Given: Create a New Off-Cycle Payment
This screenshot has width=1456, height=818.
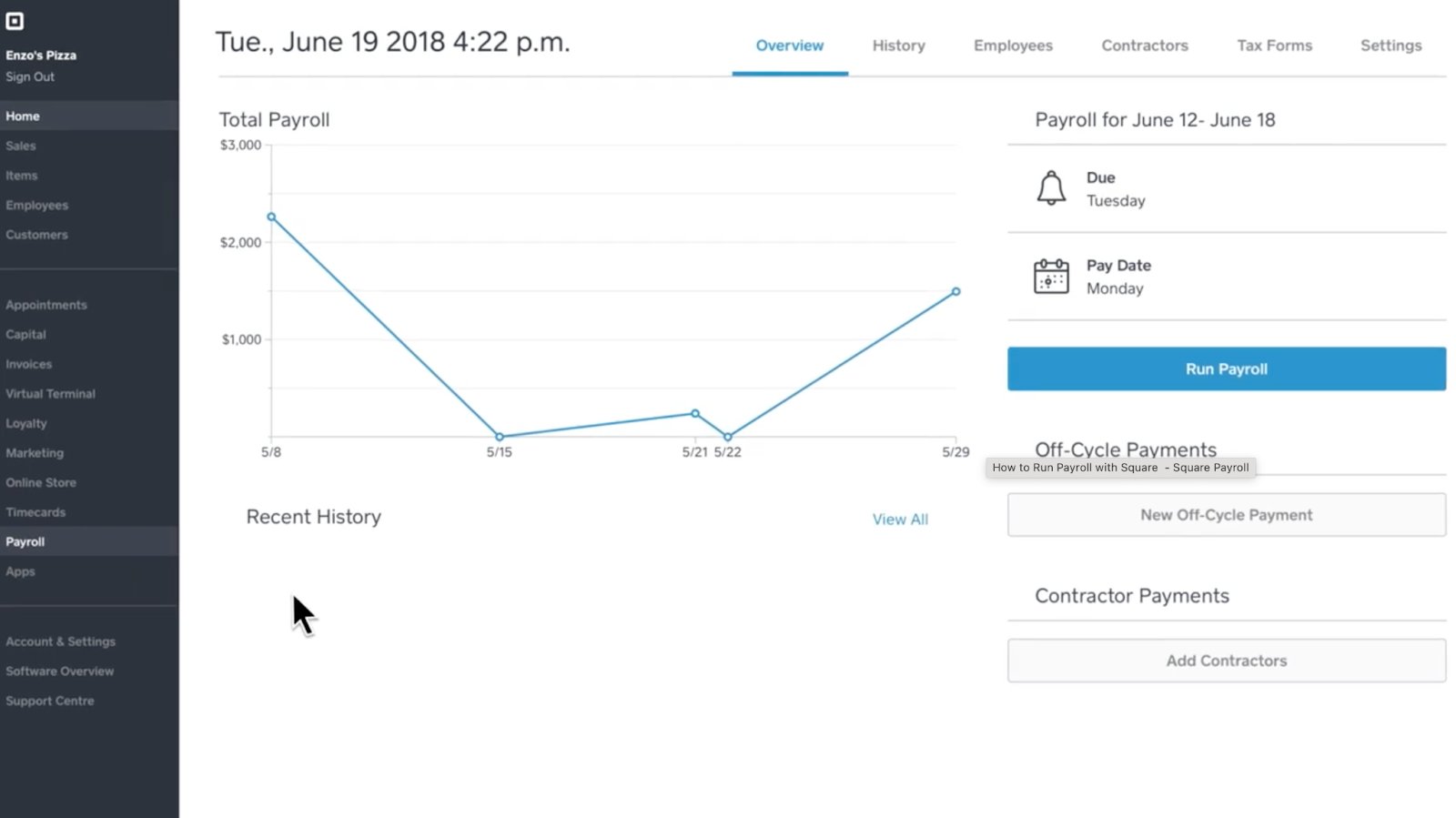Looking at the screenshot, I should coord(1227,515).
